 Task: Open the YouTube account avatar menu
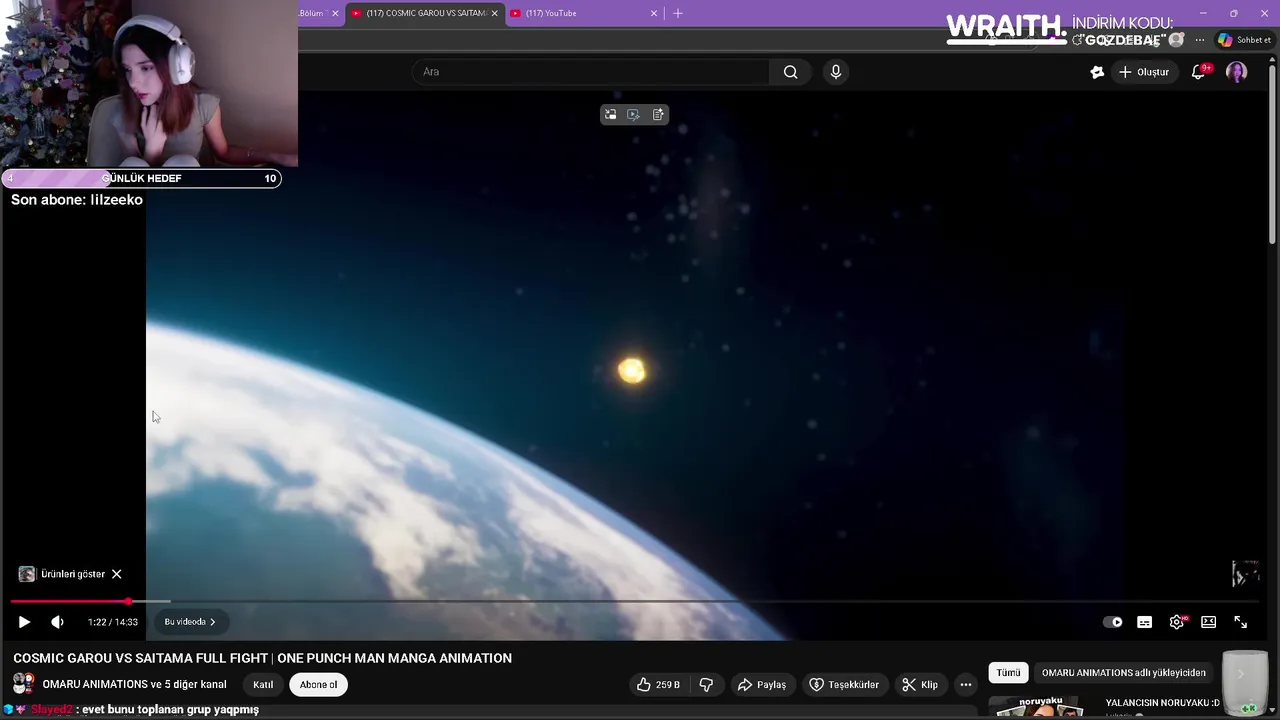tap(1237, 72)
